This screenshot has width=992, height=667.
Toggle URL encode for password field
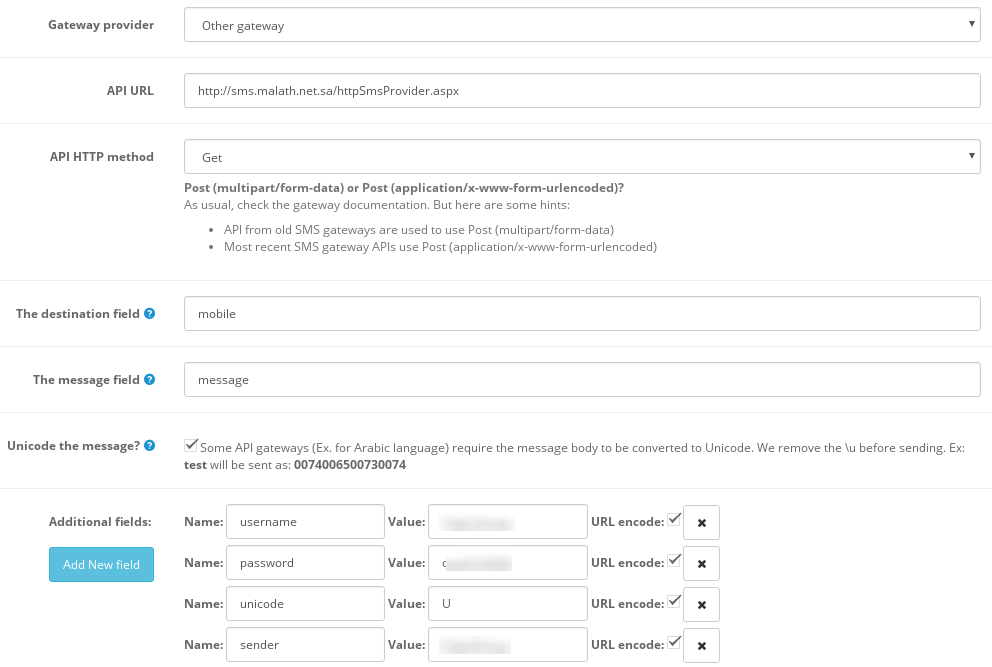pos(674,560)
